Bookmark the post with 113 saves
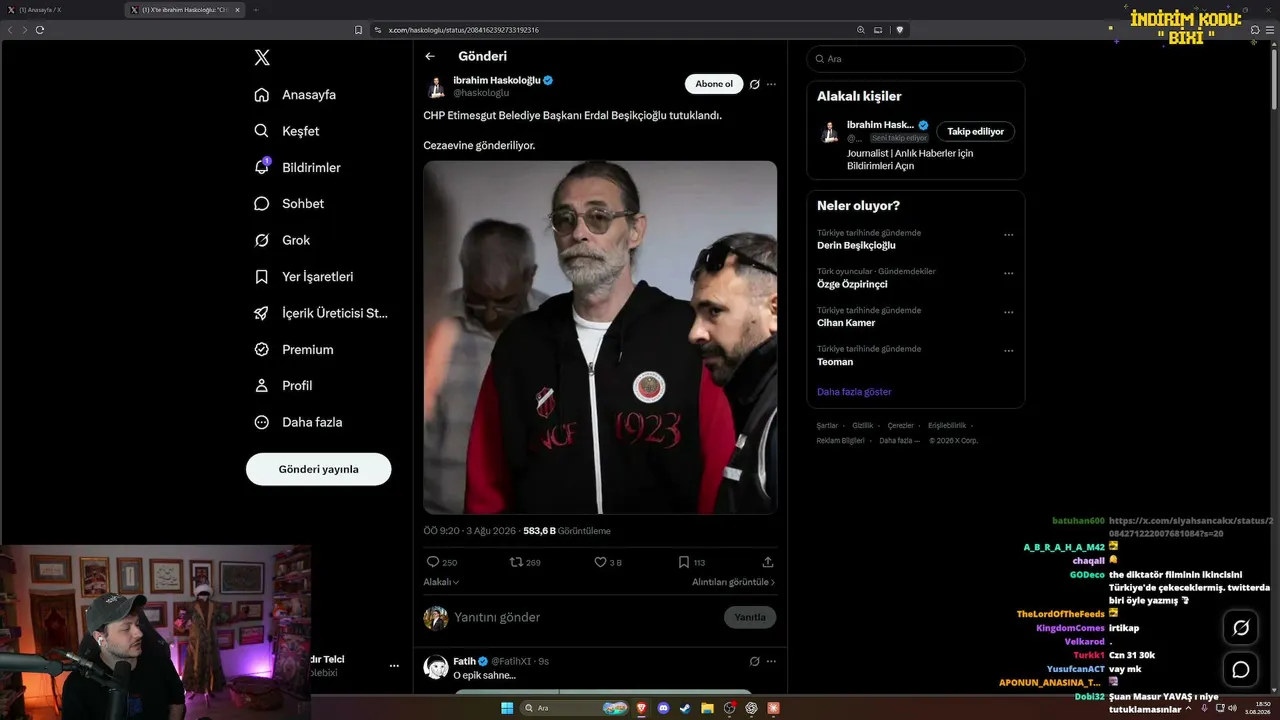1280x720 pixels. click(x=684, y=562)
